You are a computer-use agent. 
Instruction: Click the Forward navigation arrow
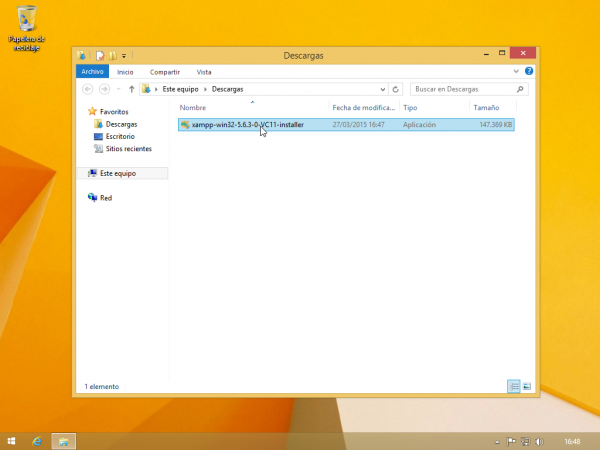click(x=104, y=89)
